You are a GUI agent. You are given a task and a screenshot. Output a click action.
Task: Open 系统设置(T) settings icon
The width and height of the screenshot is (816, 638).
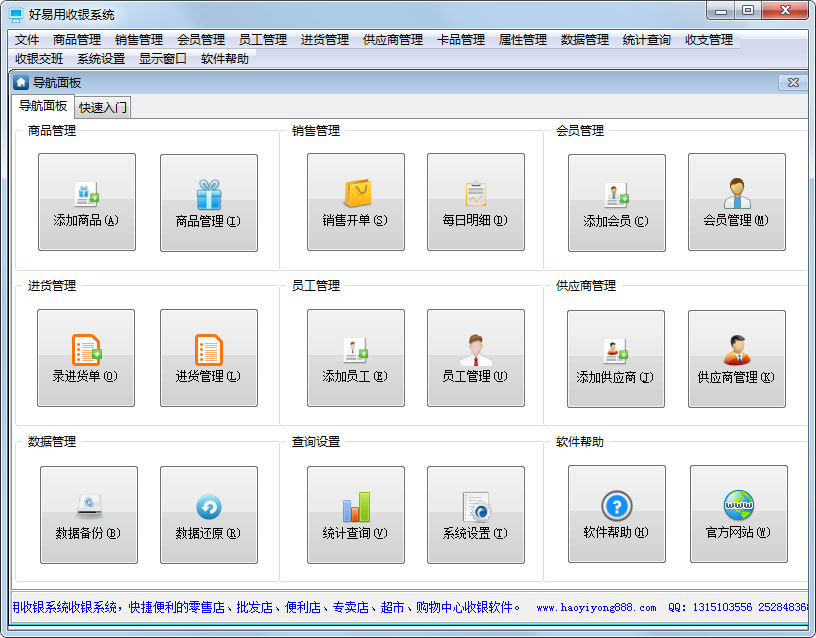[476, 515]
